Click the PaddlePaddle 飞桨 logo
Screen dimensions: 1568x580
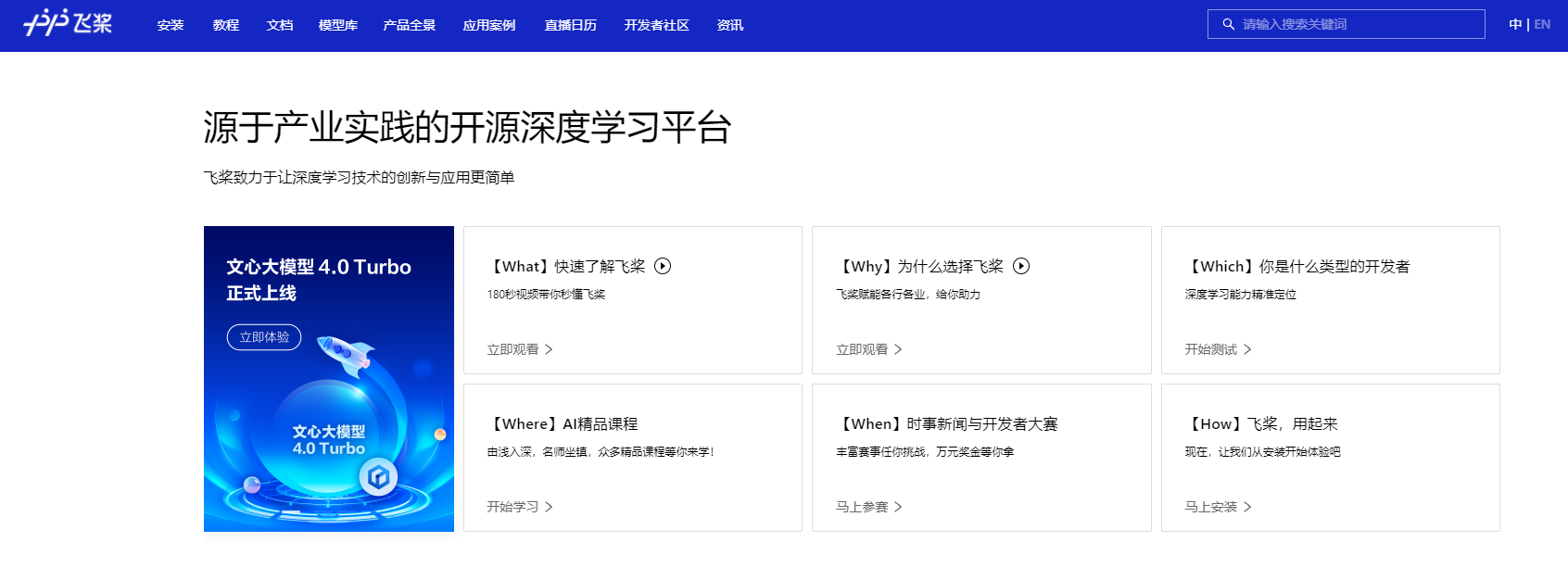click(68, 23)
